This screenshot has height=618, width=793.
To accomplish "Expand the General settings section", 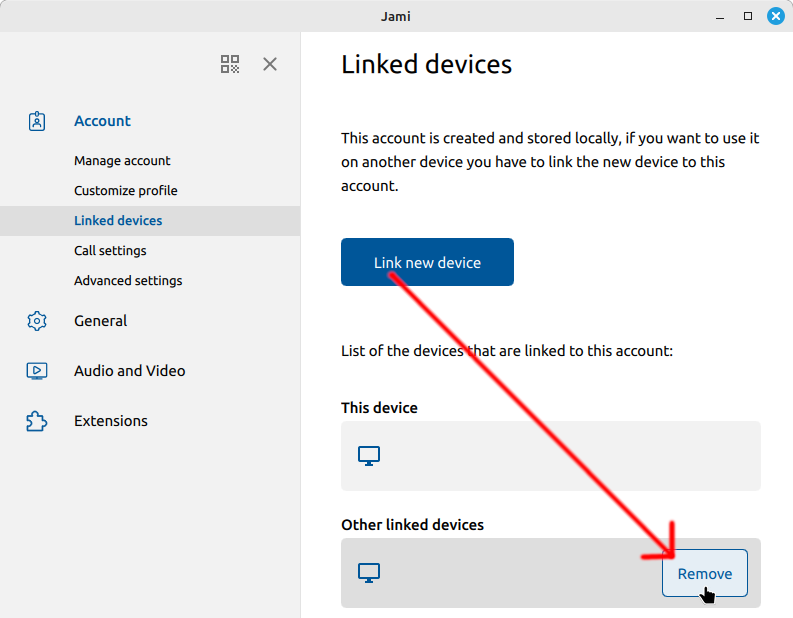I will tap(100, 321).
